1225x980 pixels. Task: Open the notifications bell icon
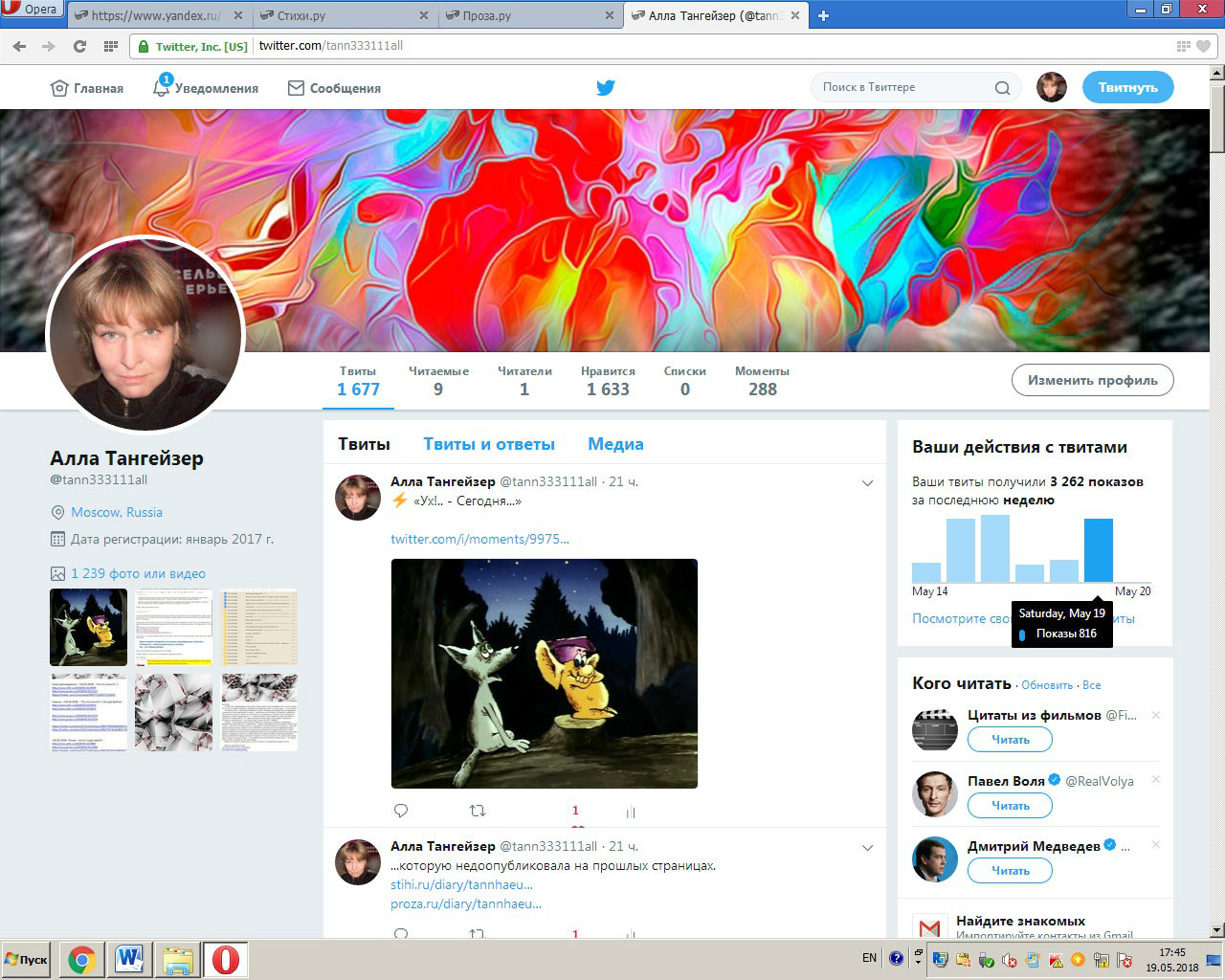162,87
